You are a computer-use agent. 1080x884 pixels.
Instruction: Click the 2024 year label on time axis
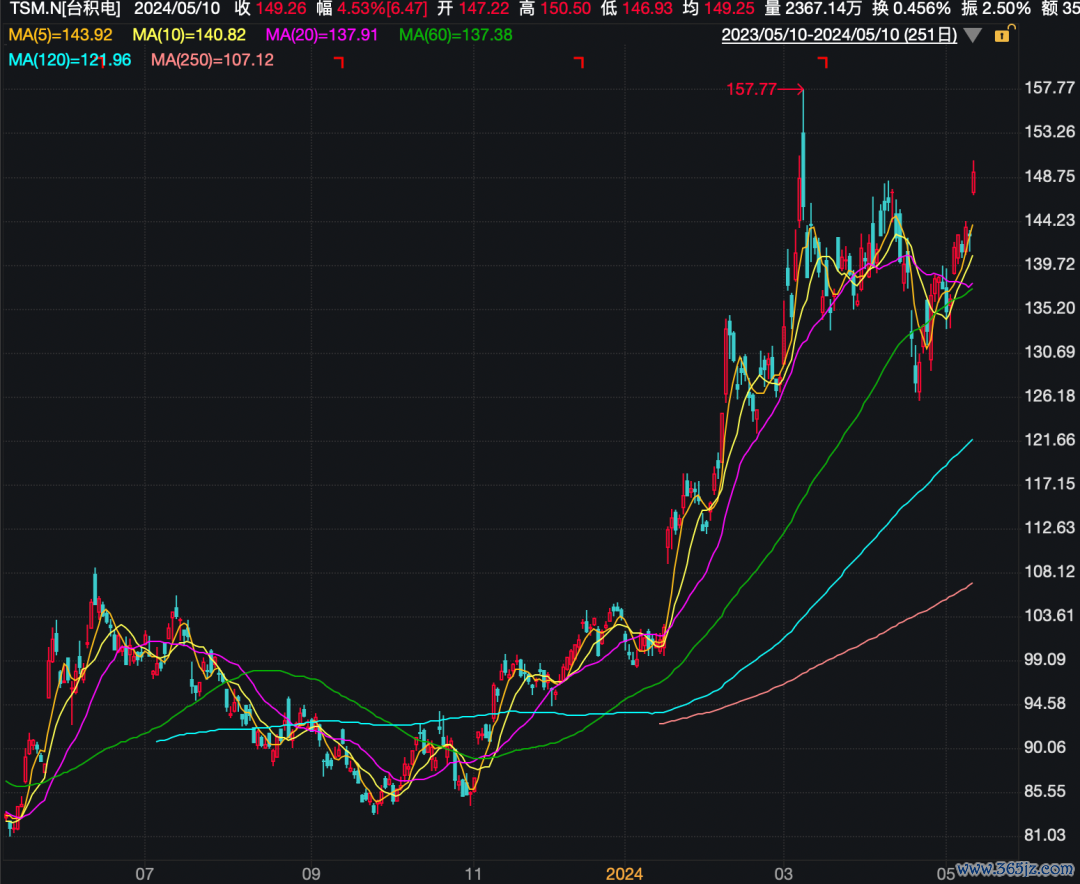coord(624,873)
